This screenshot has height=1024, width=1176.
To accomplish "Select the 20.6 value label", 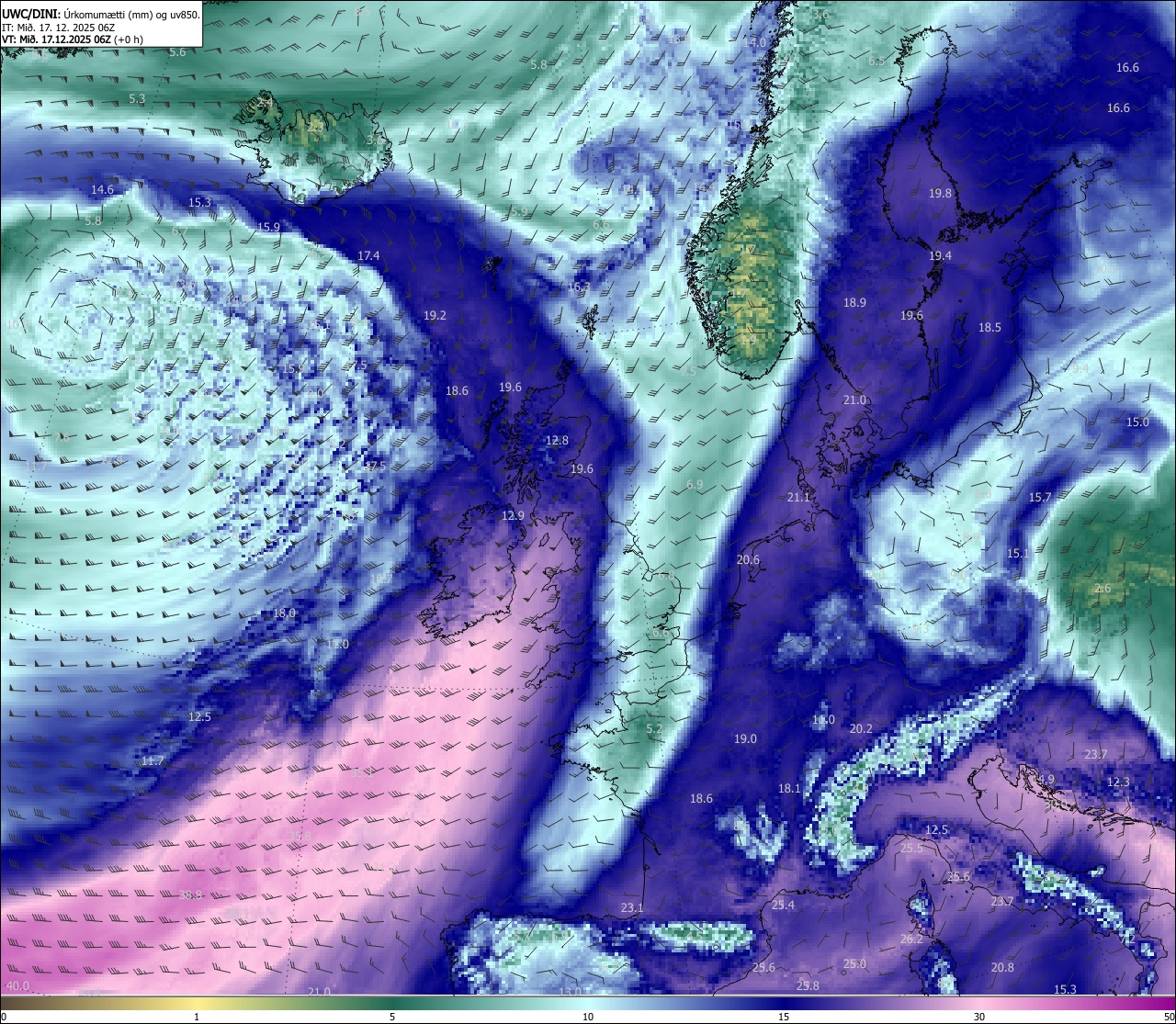I will click(x=748, y=560).
